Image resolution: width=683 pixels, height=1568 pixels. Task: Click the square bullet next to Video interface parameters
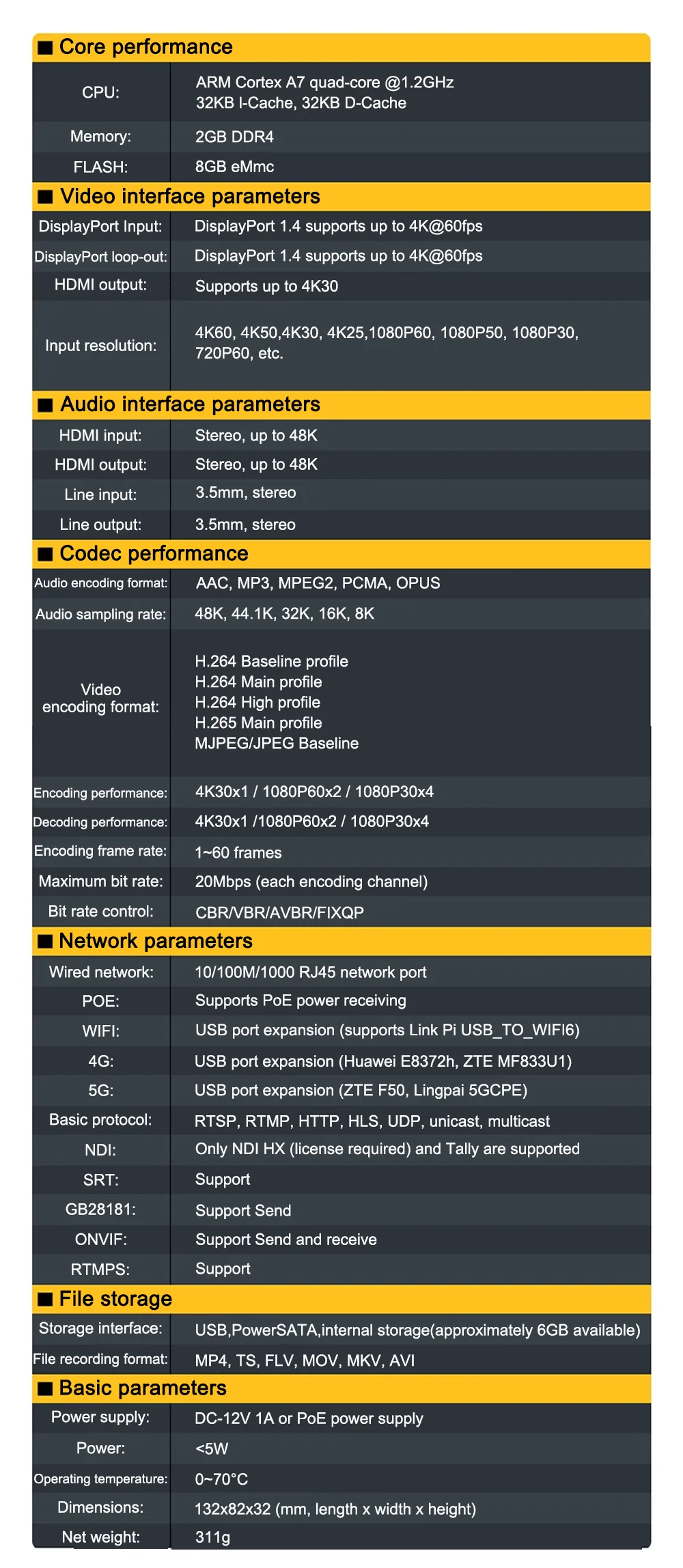pos(45,197)
